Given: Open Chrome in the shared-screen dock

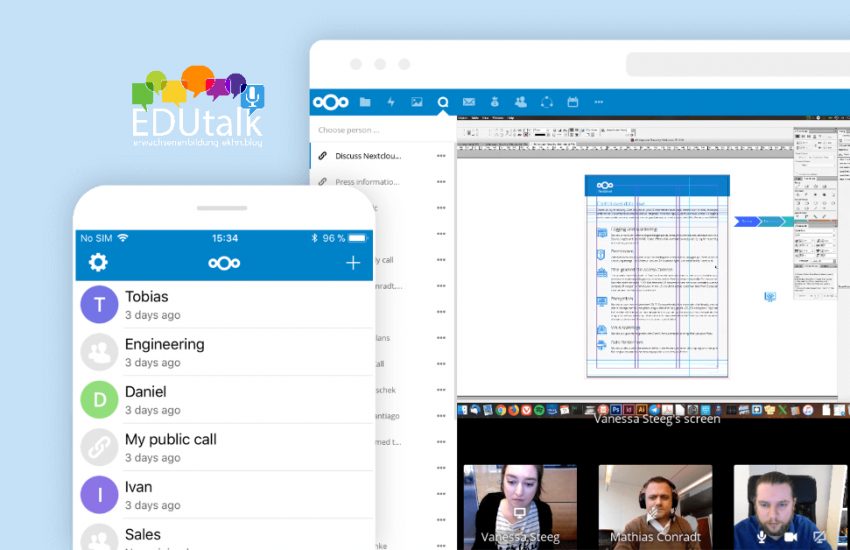Looking at the screenshot, I should point(501,410).
